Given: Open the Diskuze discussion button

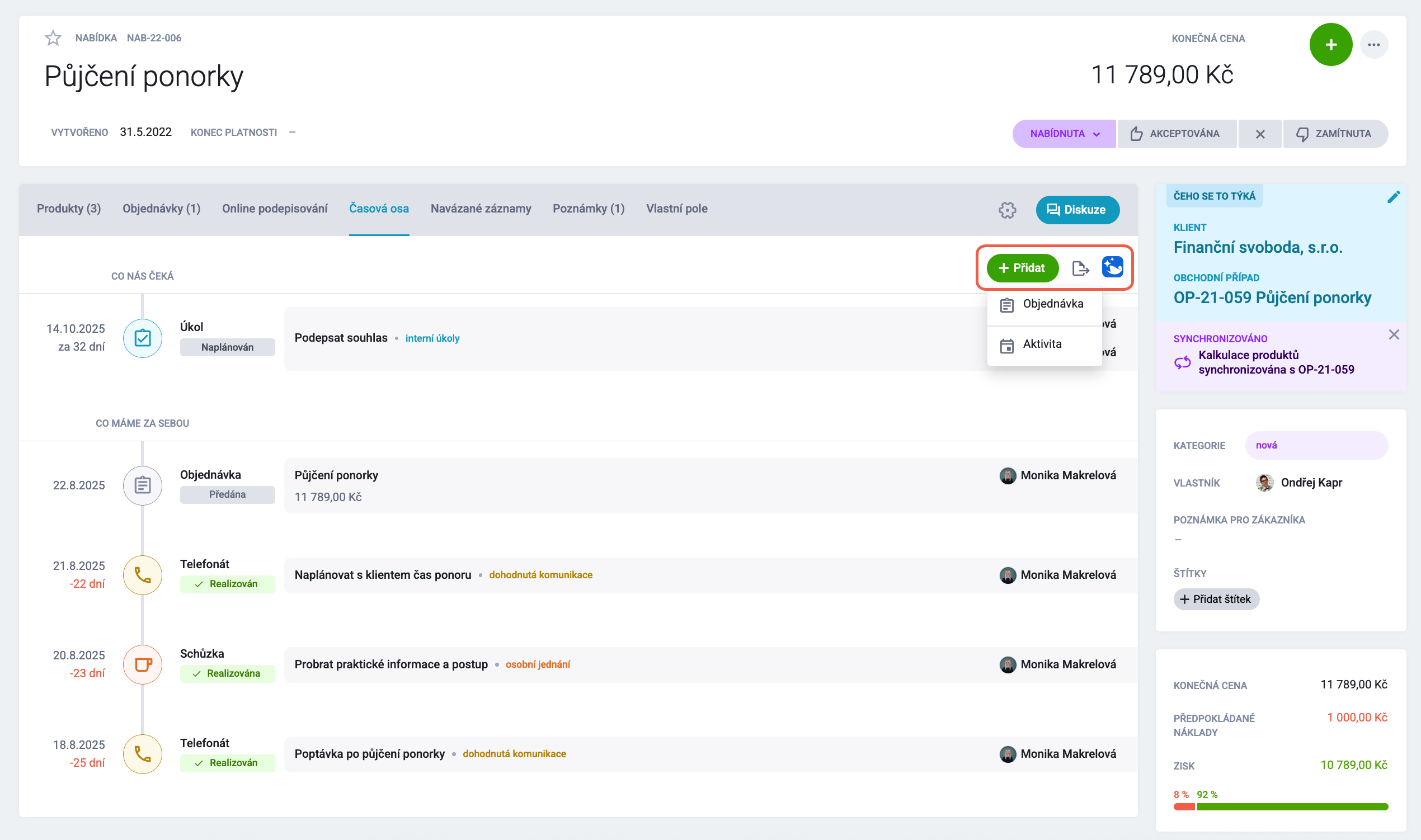Looking at the screenshot, I should pyautogui.click(x=1077, y=209).
